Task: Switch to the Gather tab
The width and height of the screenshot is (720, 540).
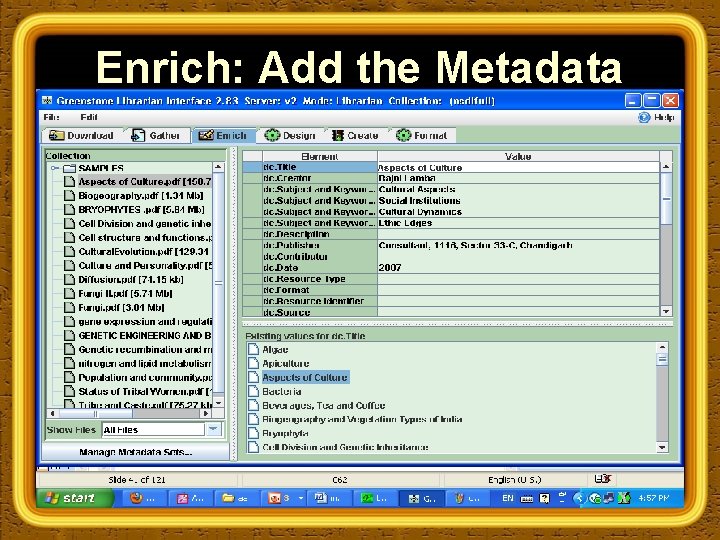Action: tap(156, 135)
